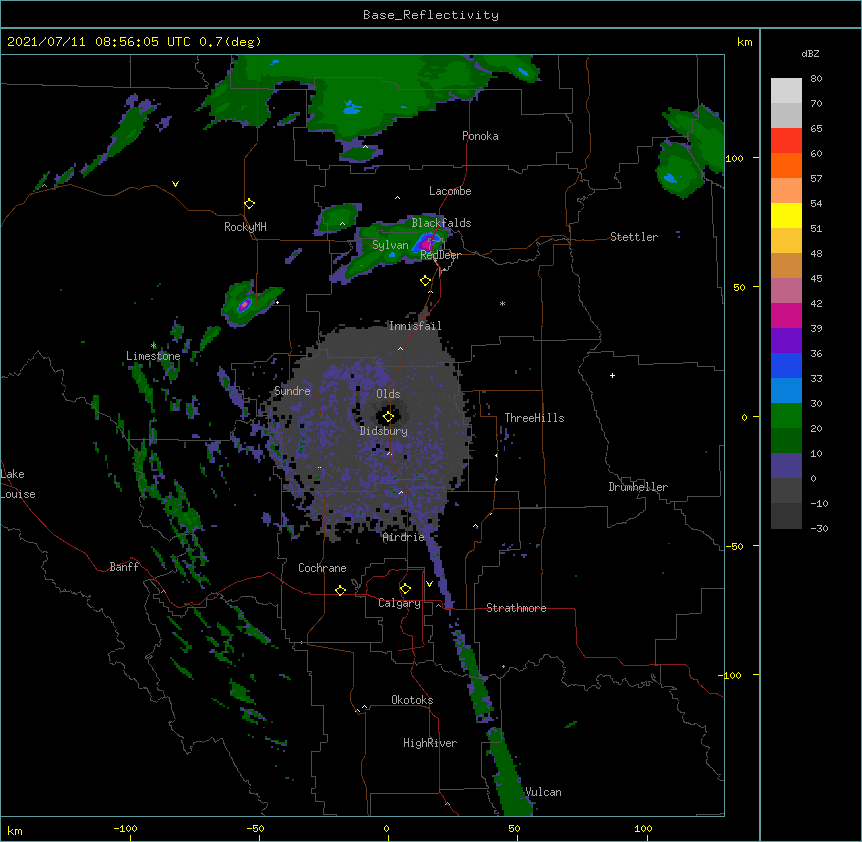Image resolution: width=862 pixels, height=842 pixels.
Task: Pick the bright green 20-30 dBZ legend color
Action: (786, 416)
